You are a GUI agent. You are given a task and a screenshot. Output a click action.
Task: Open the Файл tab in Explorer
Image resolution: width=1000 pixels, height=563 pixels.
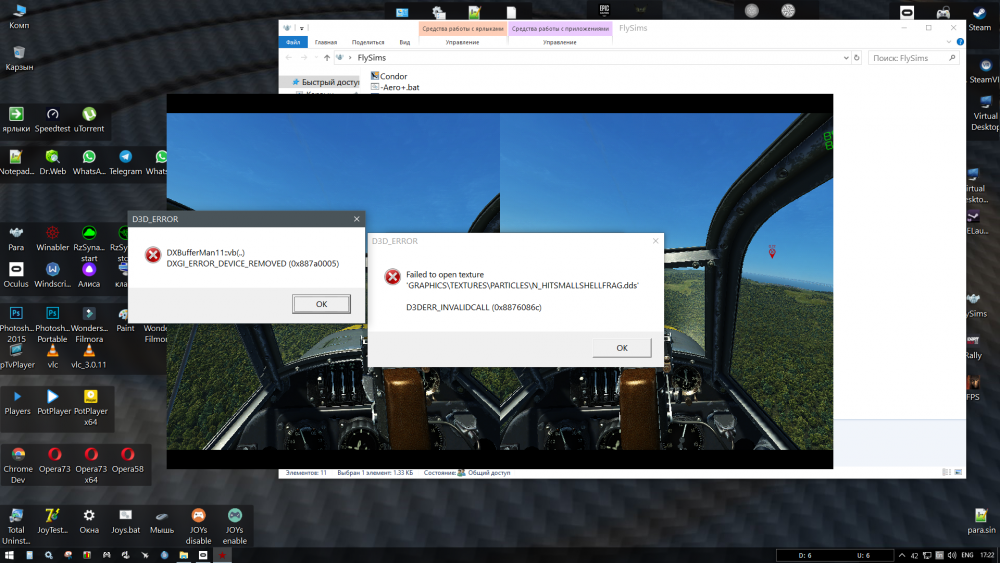(293, 42)
